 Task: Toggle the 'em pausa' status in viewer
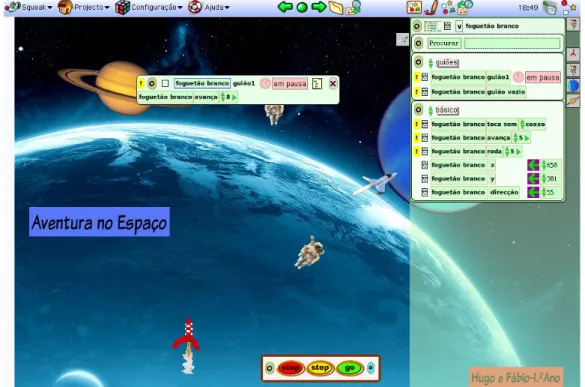tap(543, 77)
